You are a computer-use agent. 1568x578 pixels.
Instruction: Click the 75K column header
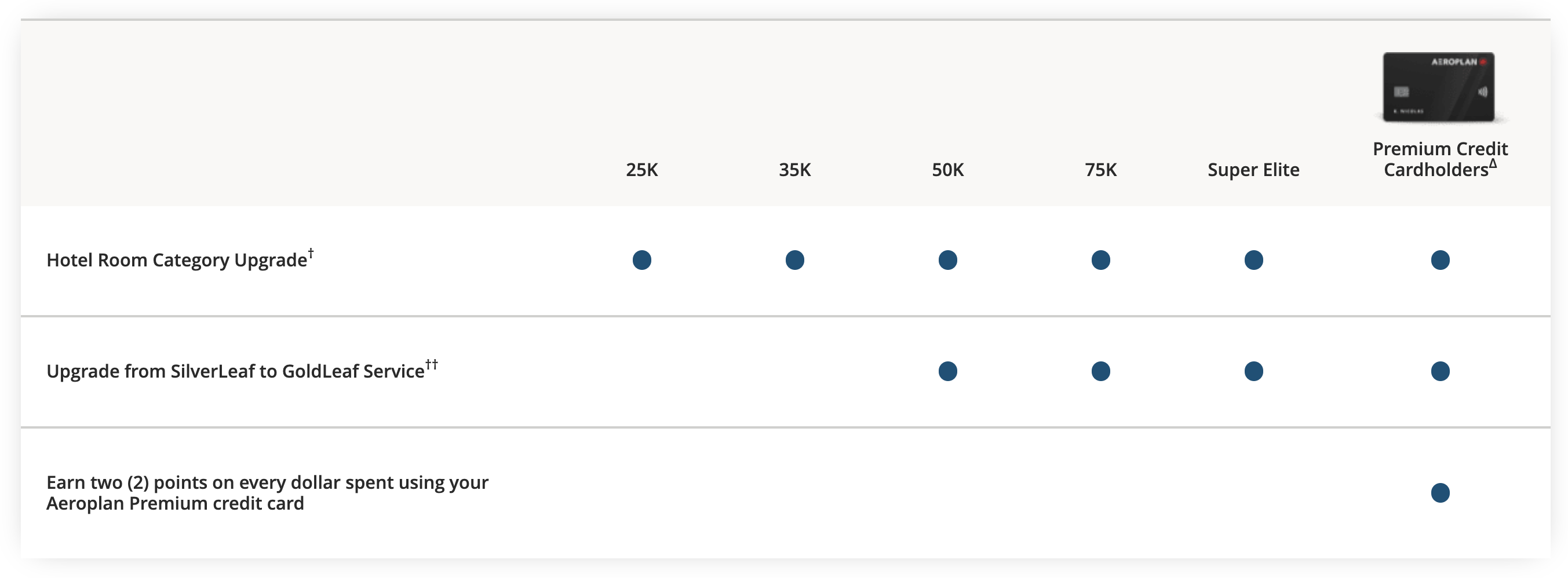pyautogui.click(x=1100, y=170)
